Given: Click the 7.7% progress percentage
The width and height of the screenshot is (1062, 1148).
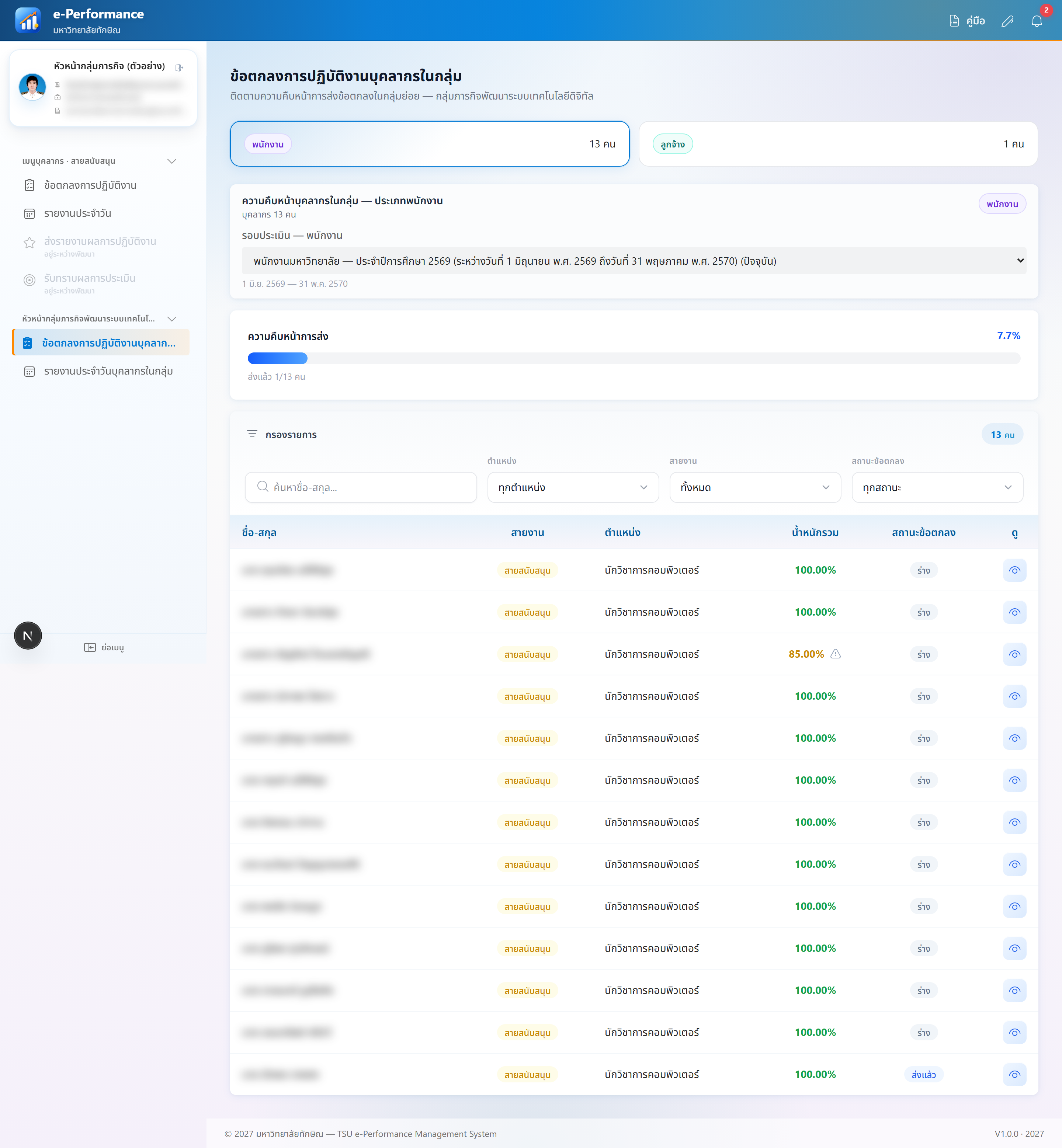Looking at the screenshot, I should point(1009,335).
